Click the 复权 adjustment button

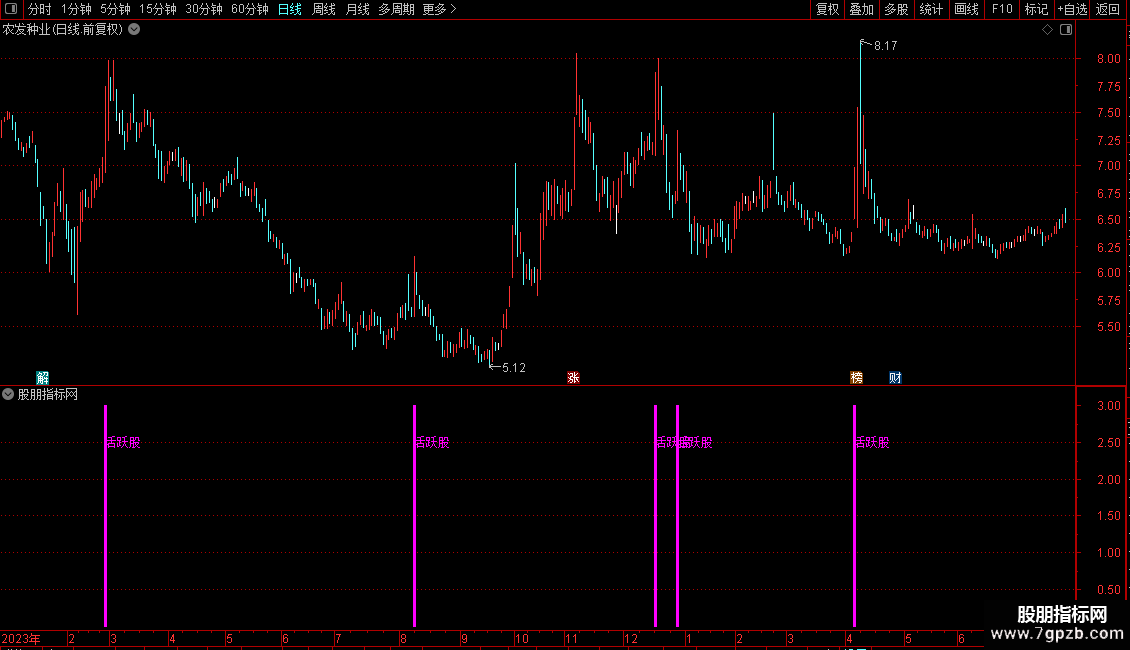tap(827, 9)
